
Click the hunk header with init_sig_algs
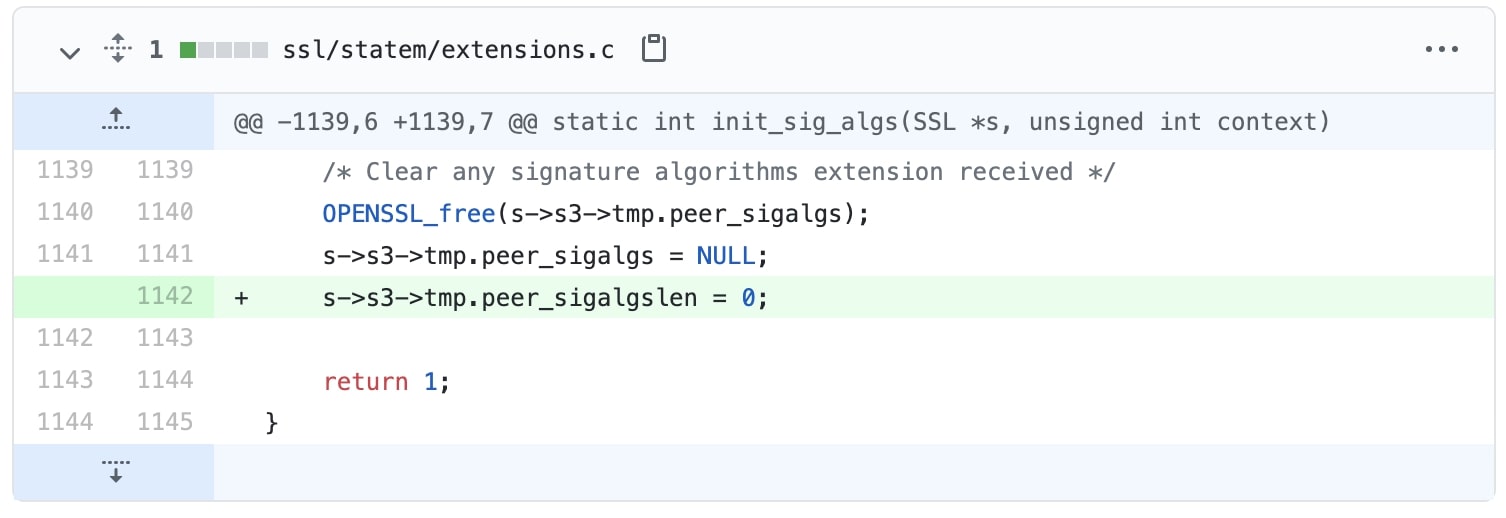[x=781, y=122]
